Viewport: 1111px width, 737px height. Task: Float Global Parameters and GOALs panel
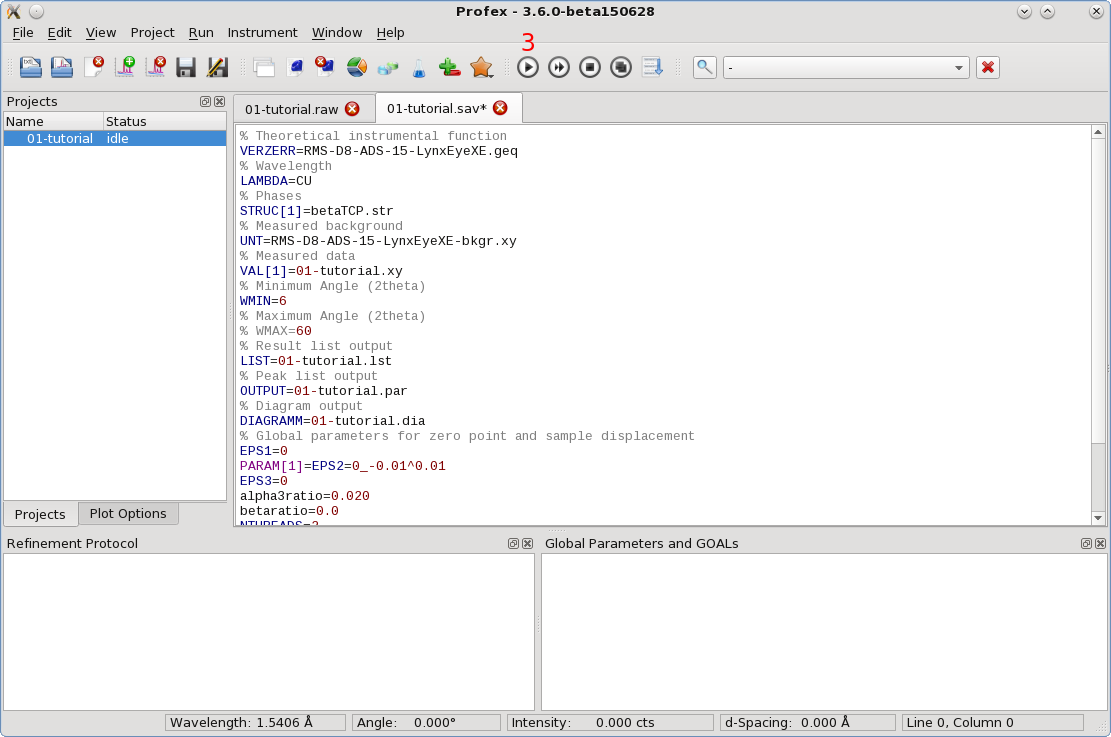click(x=1086, y=544)
